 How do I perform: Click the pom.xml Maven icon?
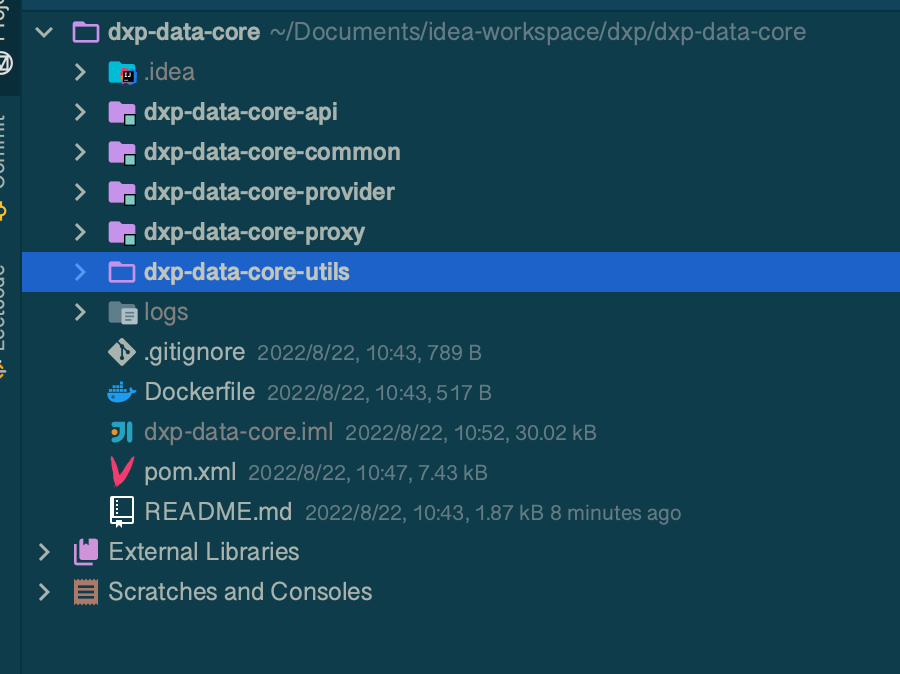tap(121, 472)
